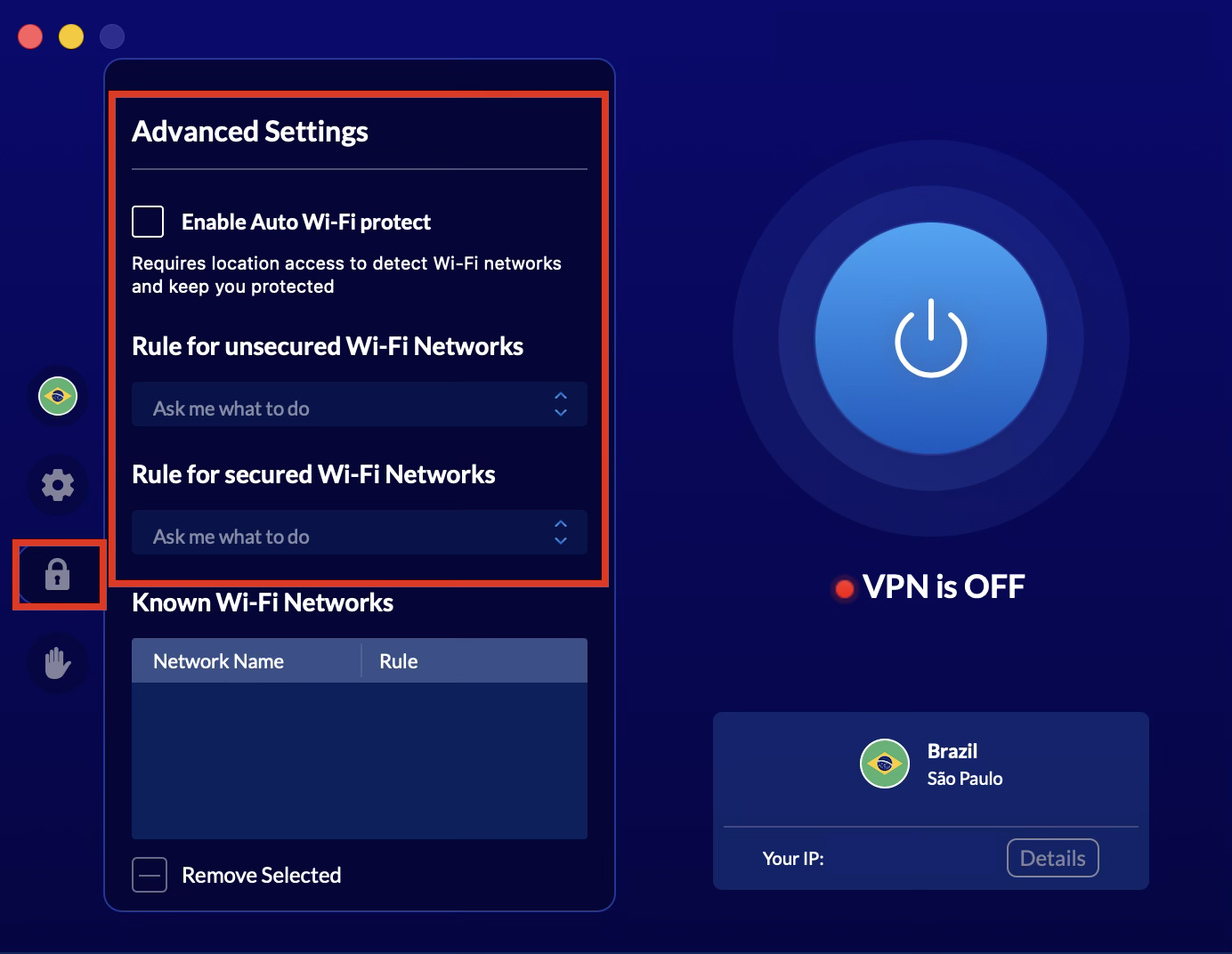Open Wi-Fi security via the lock icon
Image resolution: width=1232 pixels, height=954 pixels.
coord(57,575)
